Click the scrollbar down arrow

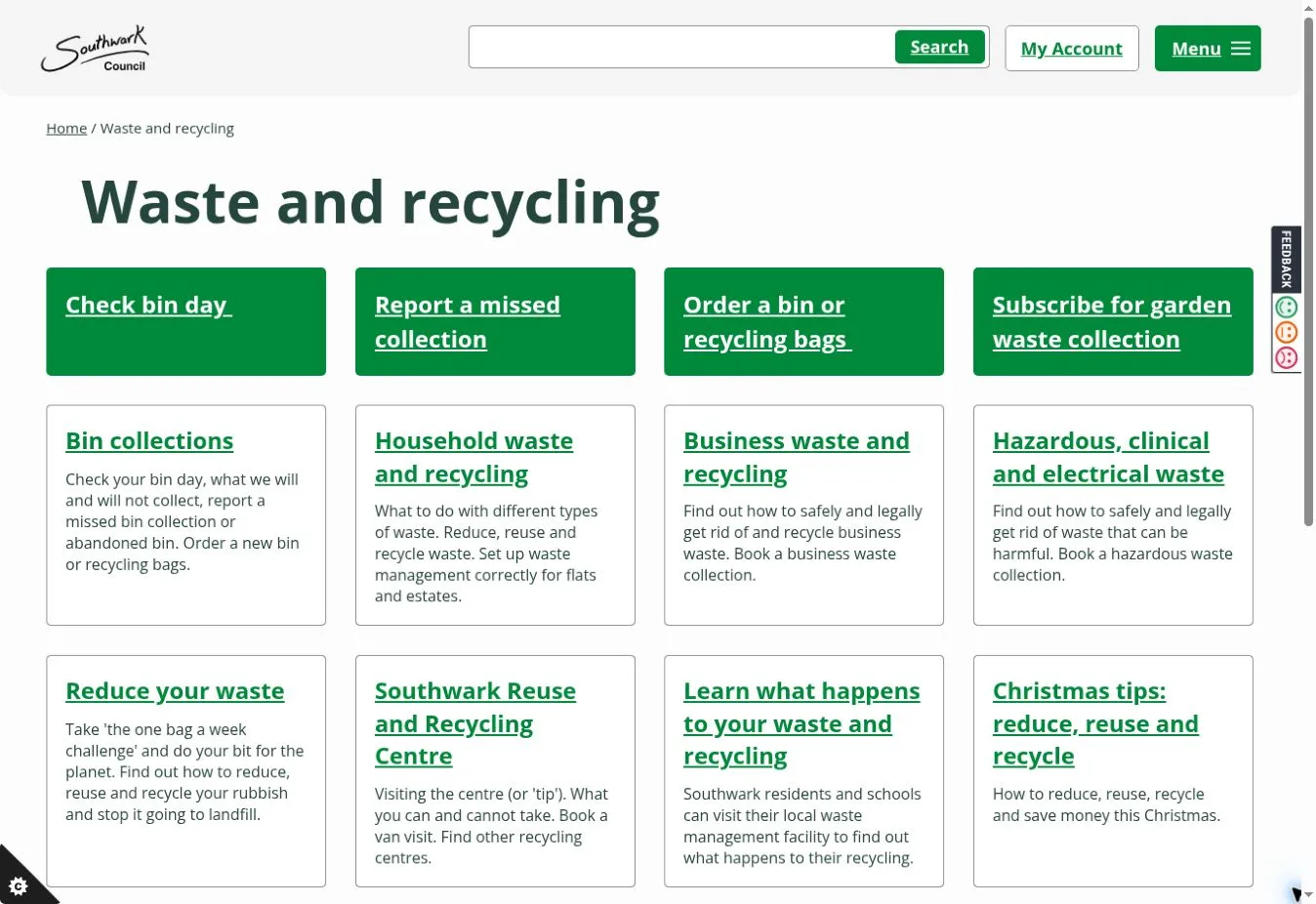click(x=1308, y=895)
